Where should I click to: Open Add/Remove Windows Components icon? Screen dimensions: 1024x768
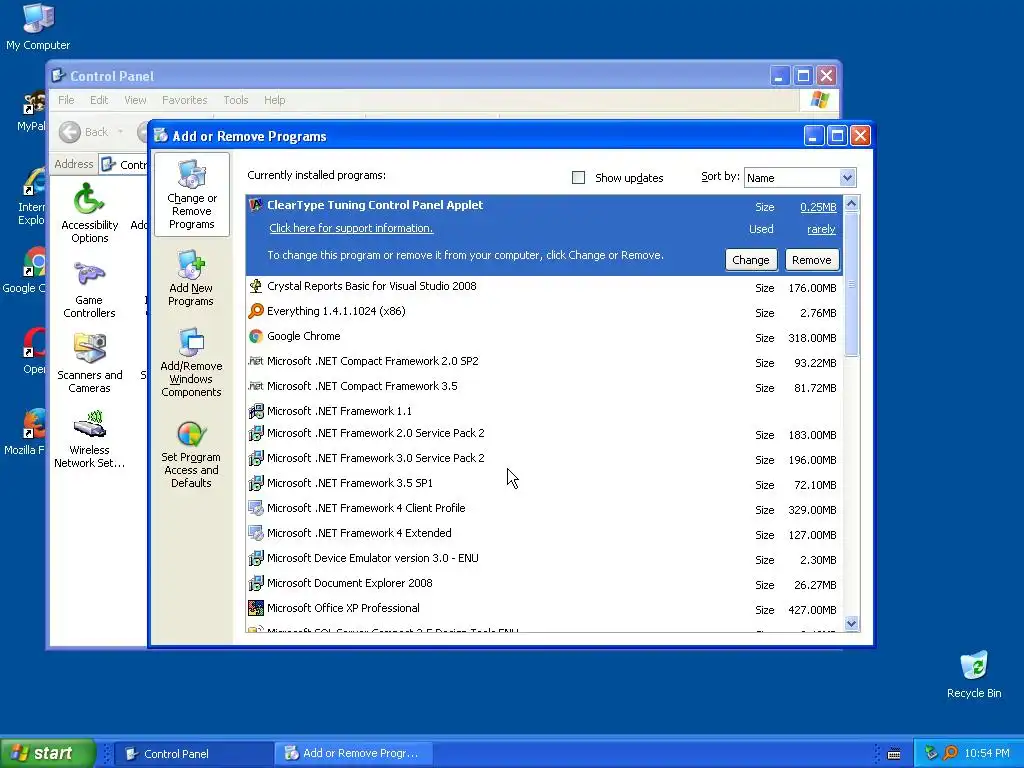(x=191, y=363)
